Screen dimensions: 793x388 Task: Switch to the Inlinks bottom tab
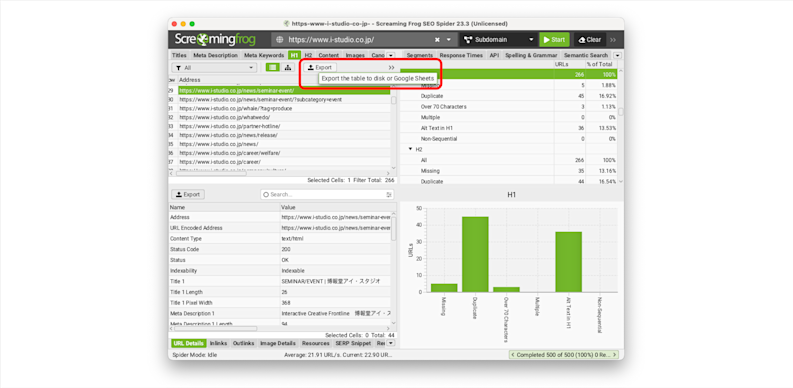coord(218,343)
